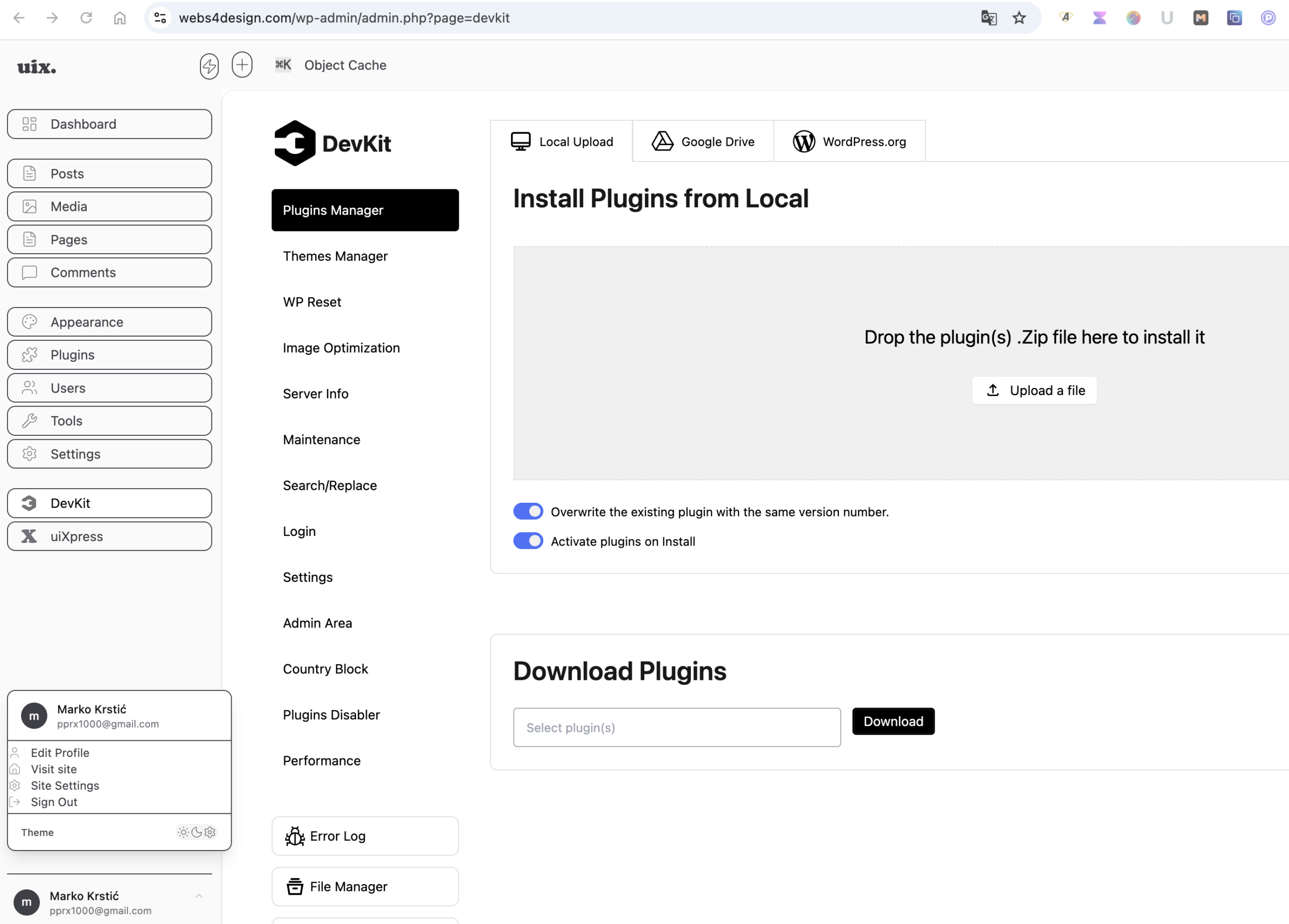1289x924 pixels.
Task: Open the purple circled 'P' extension
Action: coord(1268,18)
